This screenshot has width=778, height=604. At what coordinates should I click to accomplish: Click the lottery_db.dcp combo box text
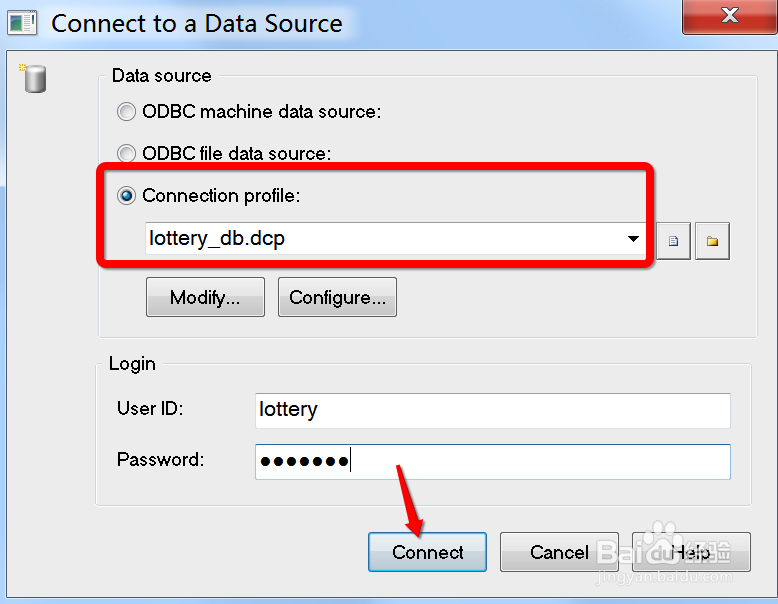[217, 239]
